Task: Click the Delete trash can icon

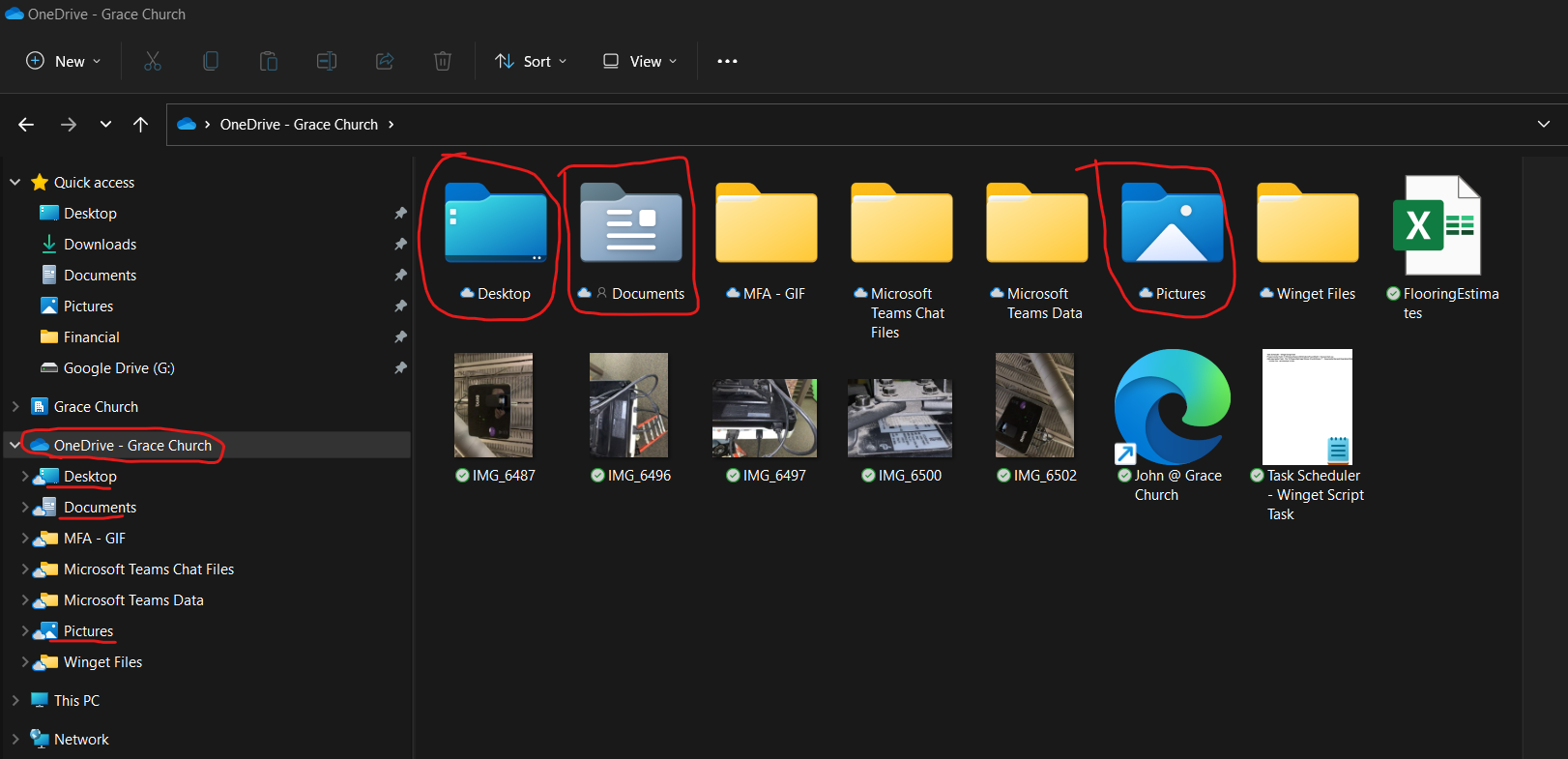Action: [x=443, y=61]
